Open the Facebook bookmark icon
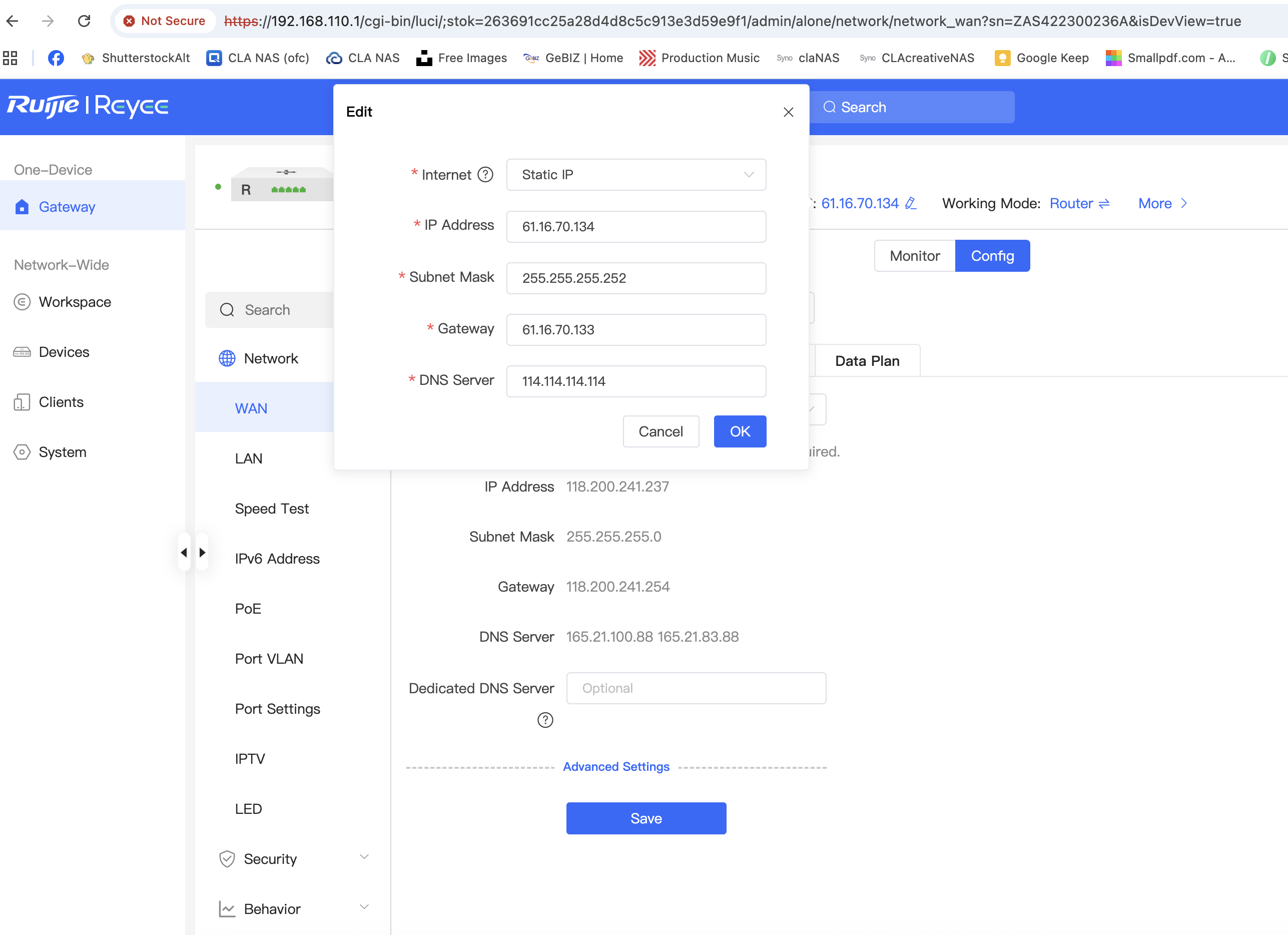 coord(56,58)
